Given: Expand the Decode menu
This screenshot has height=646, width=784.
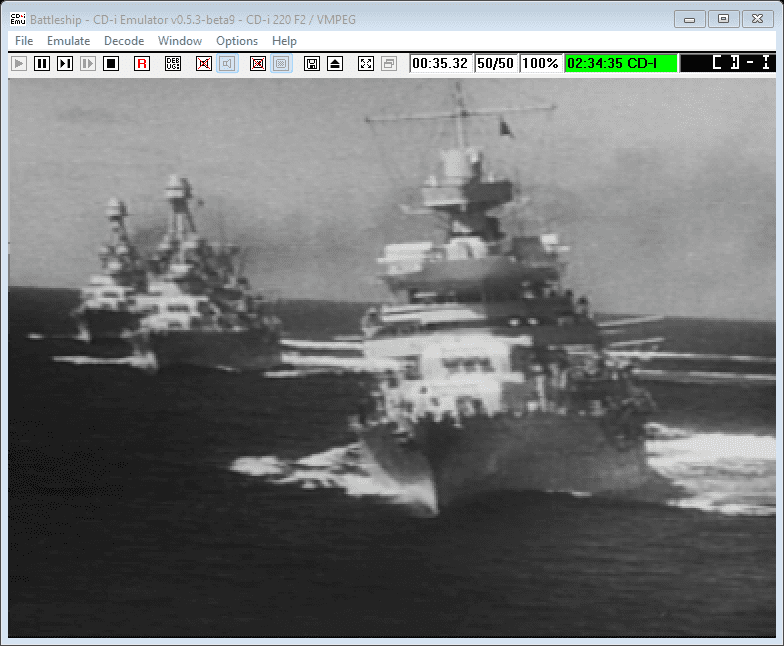Looking at the screenshot, I should pos(124,41).
